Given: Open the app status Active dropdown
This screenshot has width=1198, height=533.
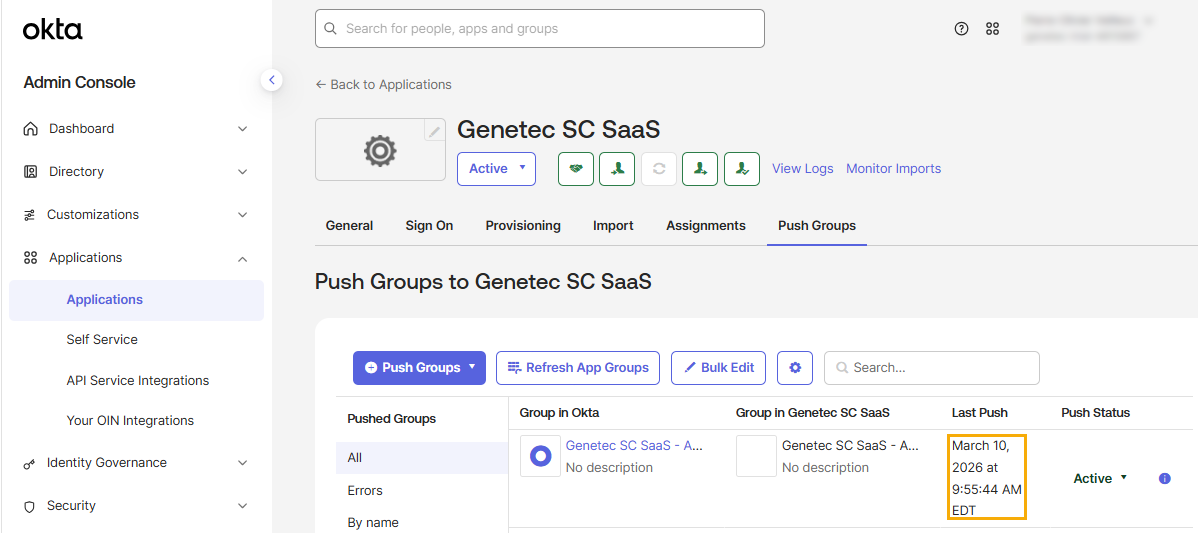Looking at the screenshot, I should click(x=497, y=169).
